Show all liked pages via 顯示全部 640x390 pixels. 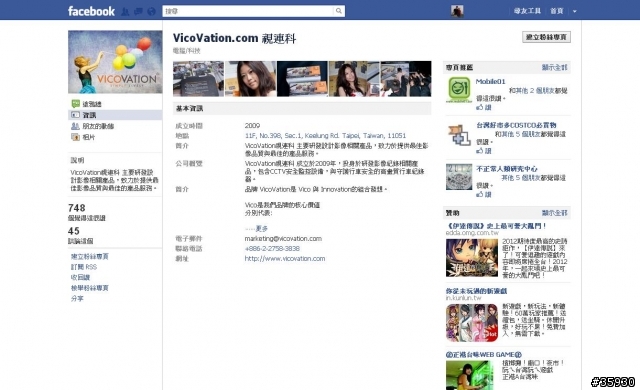(x=554, y=67)
